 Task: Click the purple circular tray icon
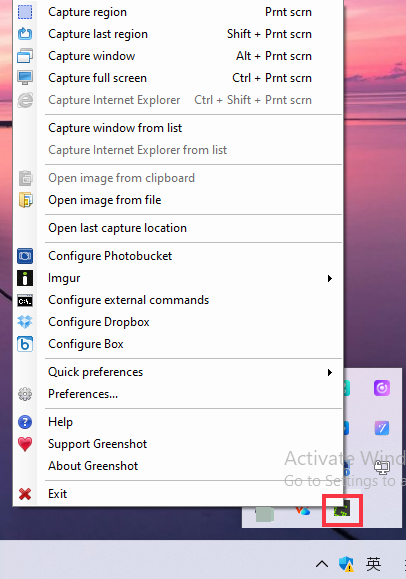pyautogui.click(x=382, y=388)
